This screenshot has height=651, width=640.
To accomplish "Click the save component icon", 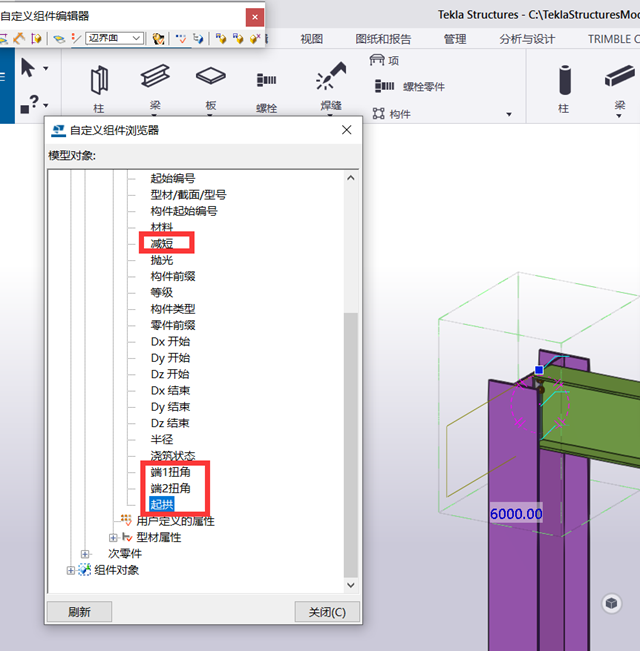I will pyautogui.click(x=220, y=39).
